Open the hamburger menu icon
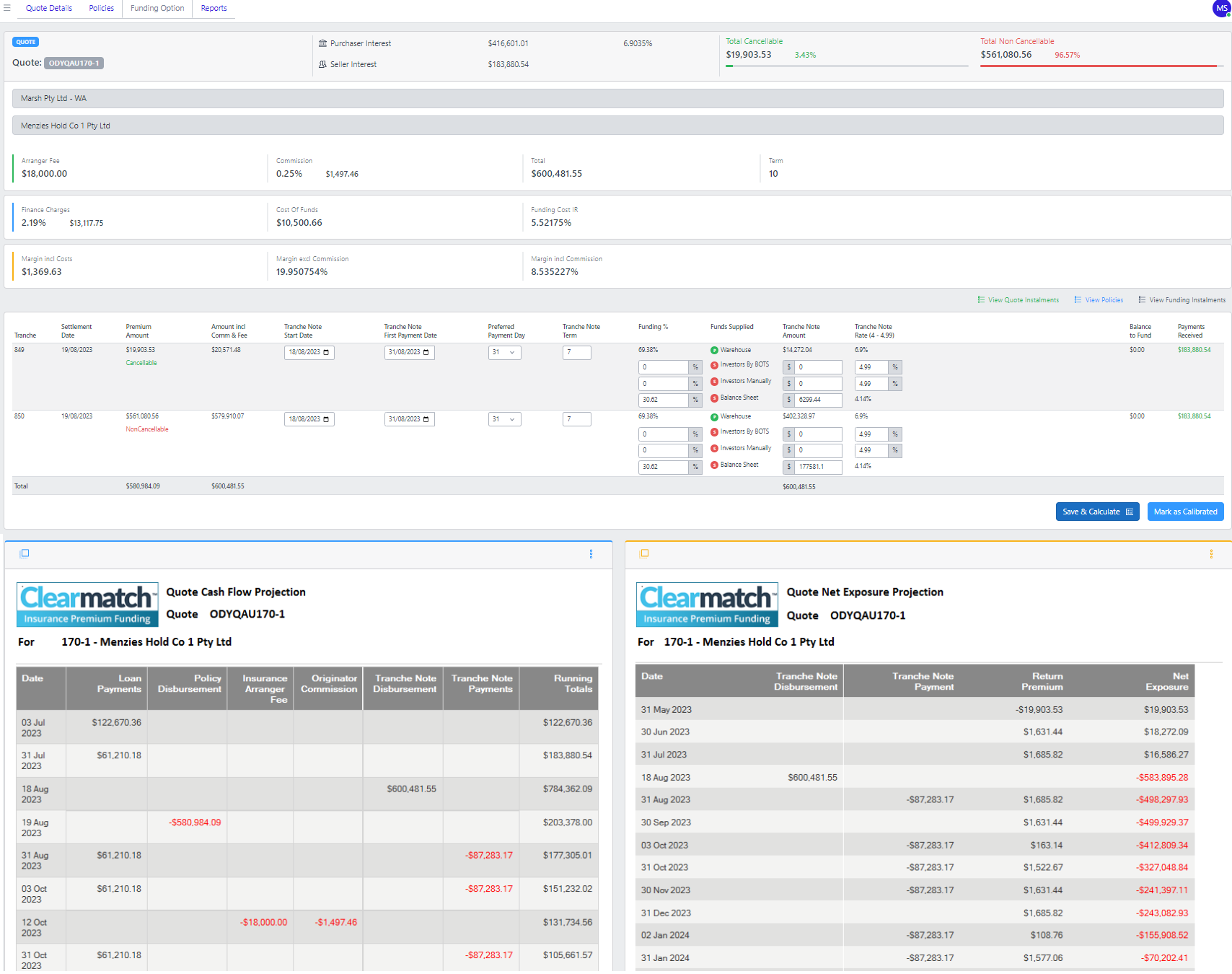 [7, 8]
